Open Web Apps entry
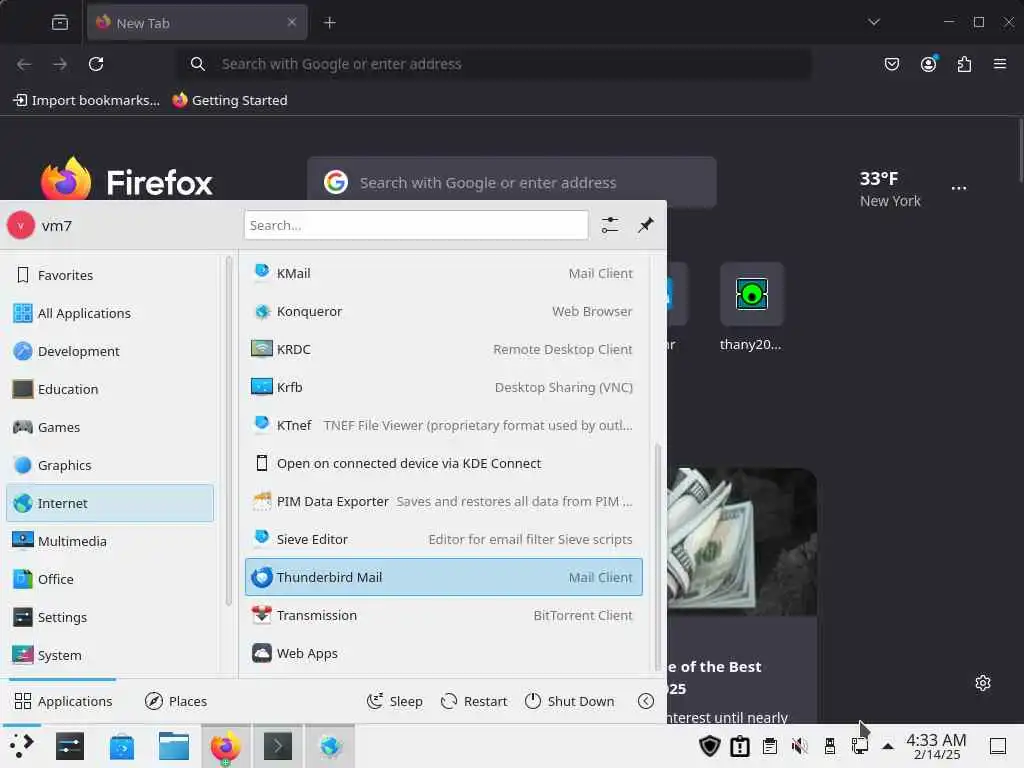Screen dimensions: 1024x768 (x=443, y=653)
